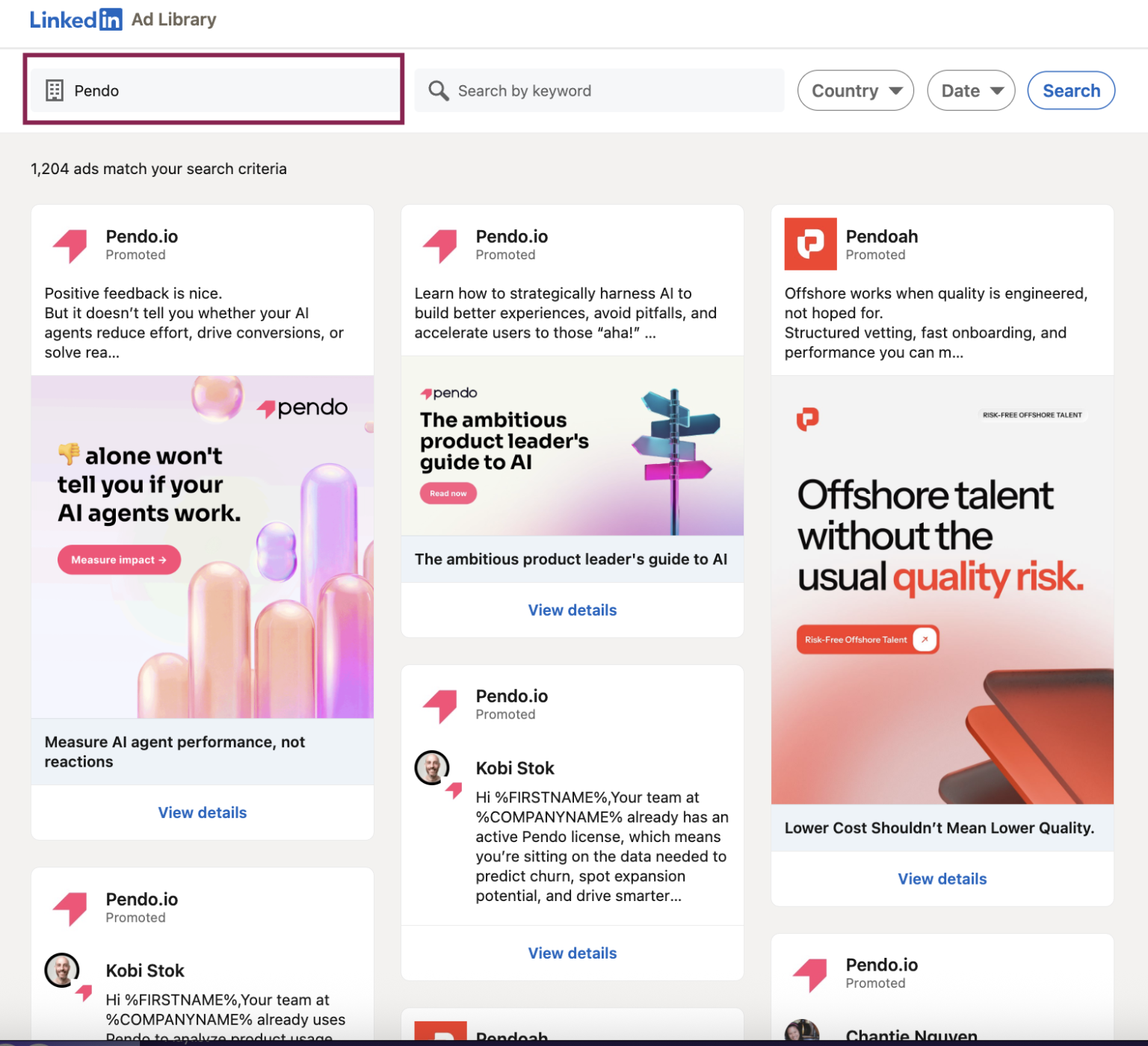View details of Kobi Stok 'active Pendo license' ad

point(573,953)
